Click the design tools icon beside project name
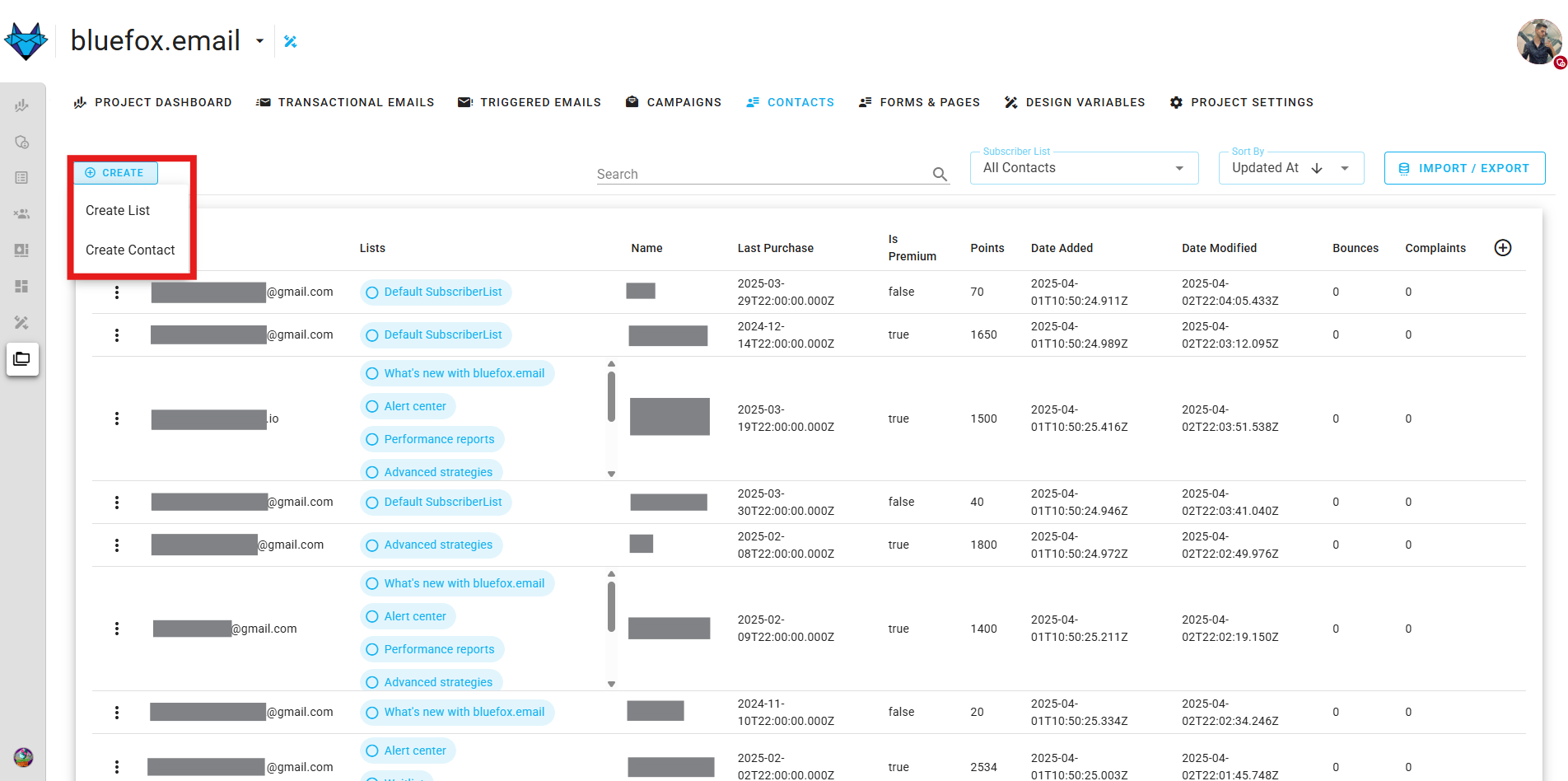The width and height of the screenshot is (1568, 781). (x=290, y=41)
